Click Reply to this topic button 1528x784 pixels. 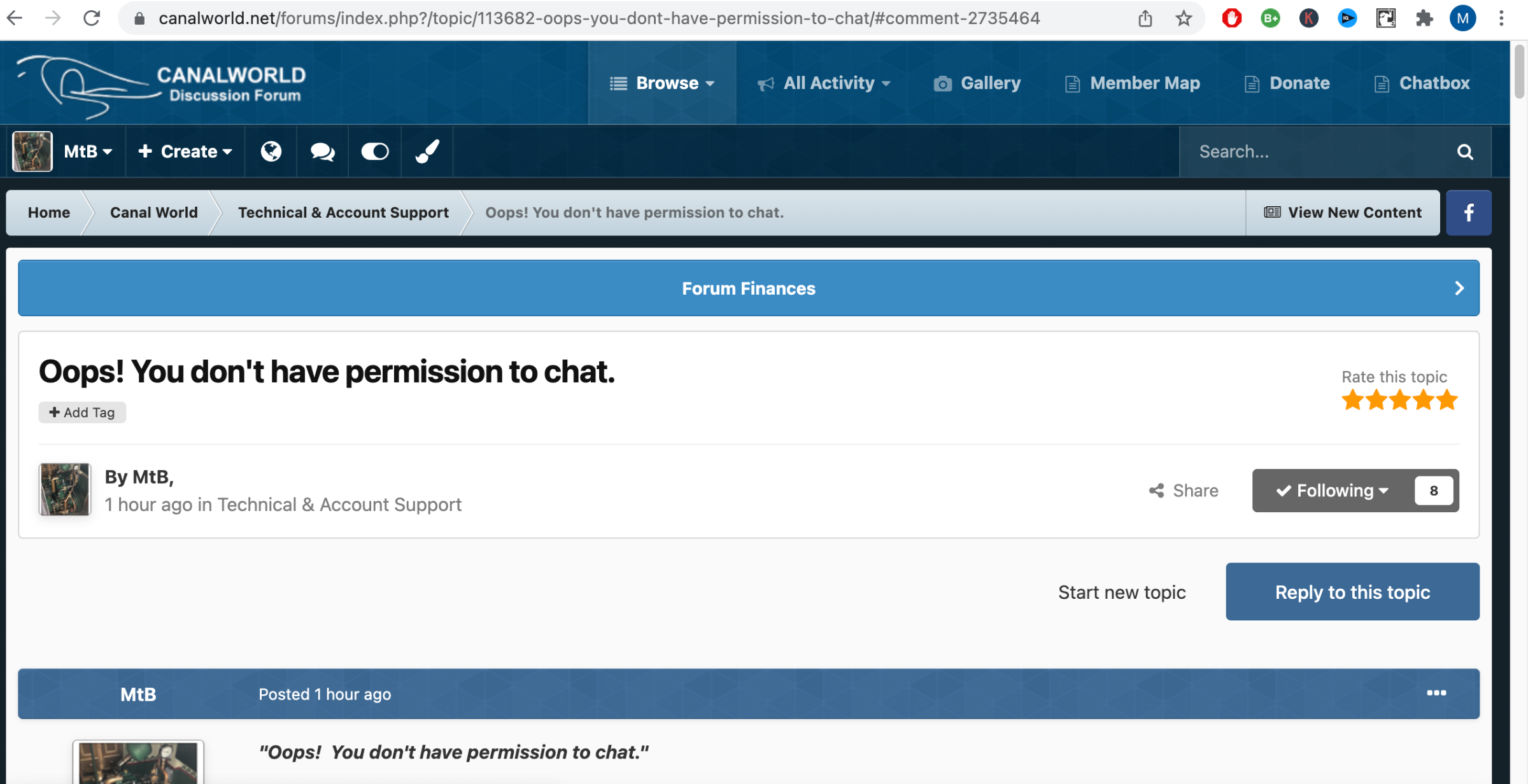[1353, 592]
